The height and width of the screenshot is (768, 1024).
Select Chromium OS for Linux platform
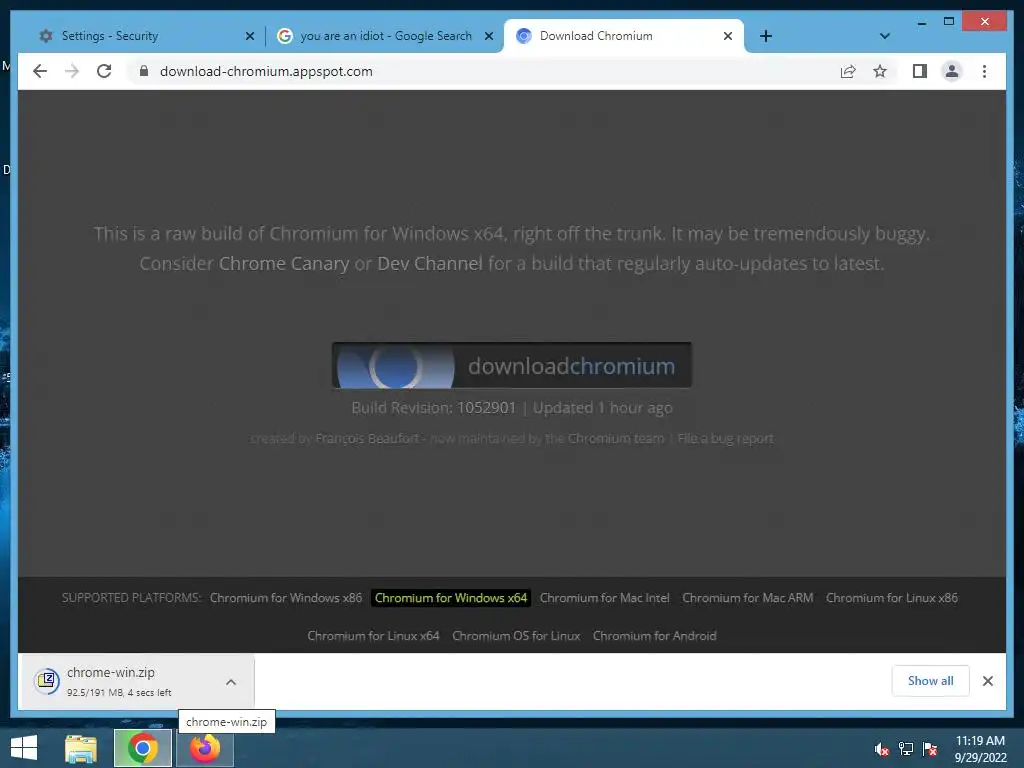[x=516, y=635]
